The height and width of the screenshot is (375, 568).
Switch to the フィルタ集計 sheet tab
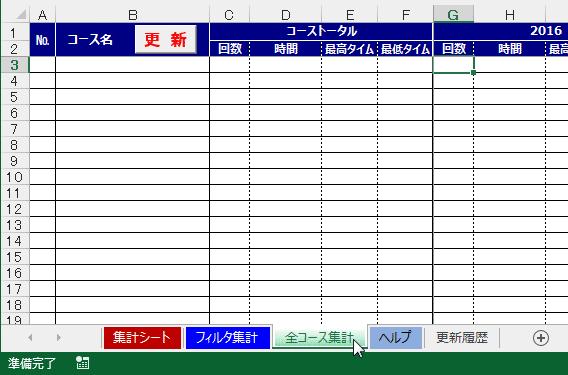(227, 338)
